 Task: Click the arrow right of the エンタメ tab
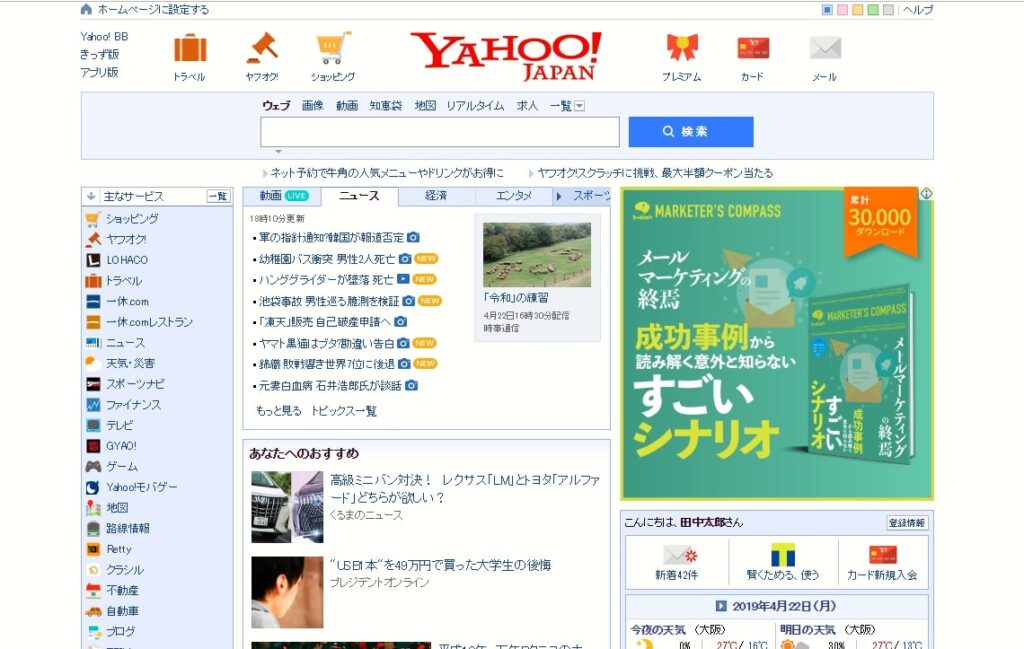[x=559, y=196]
